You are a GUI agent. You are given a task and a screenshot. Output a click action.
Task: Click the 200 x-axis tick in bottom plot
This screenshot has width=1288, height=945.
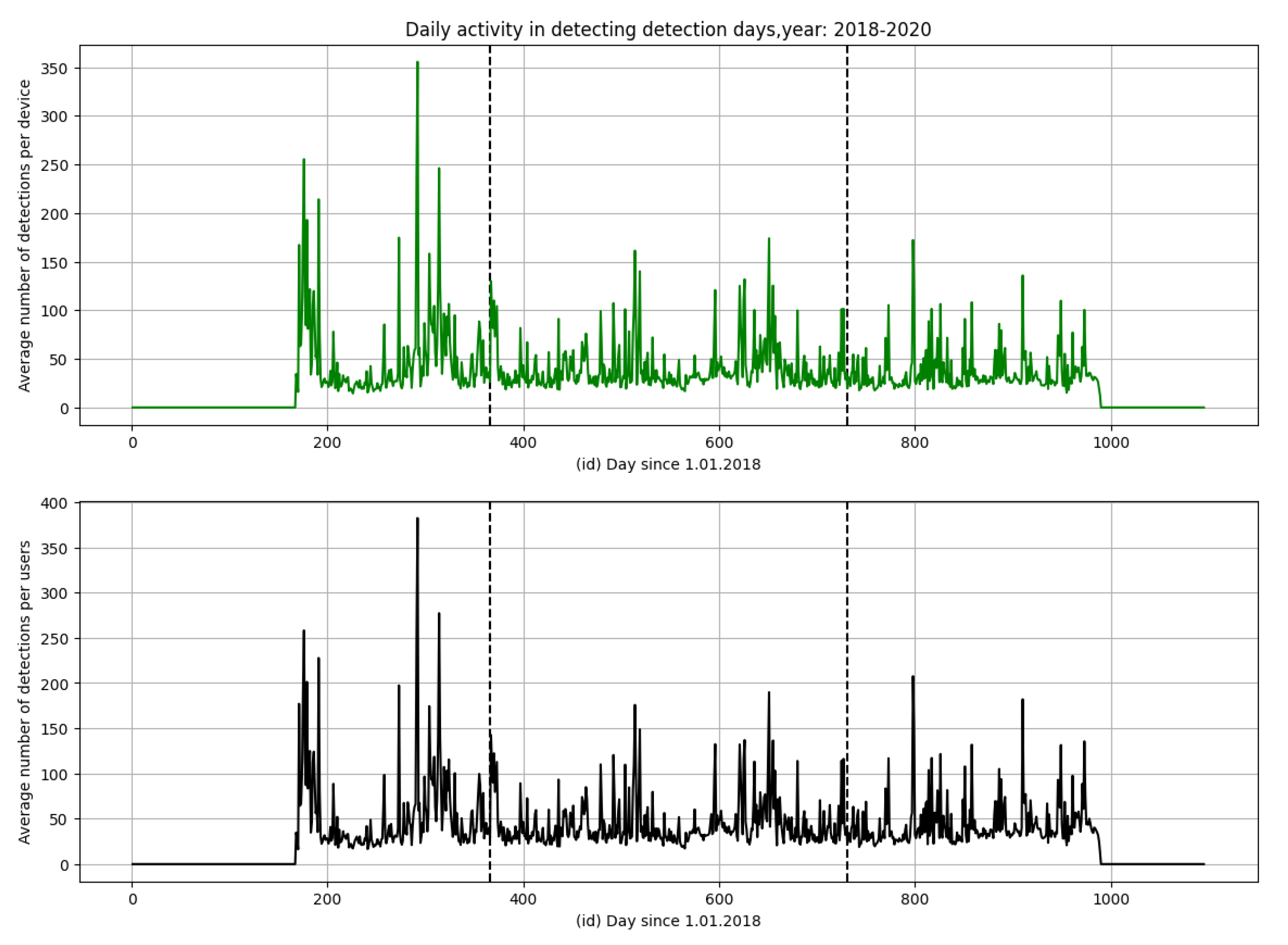point(327,899)
